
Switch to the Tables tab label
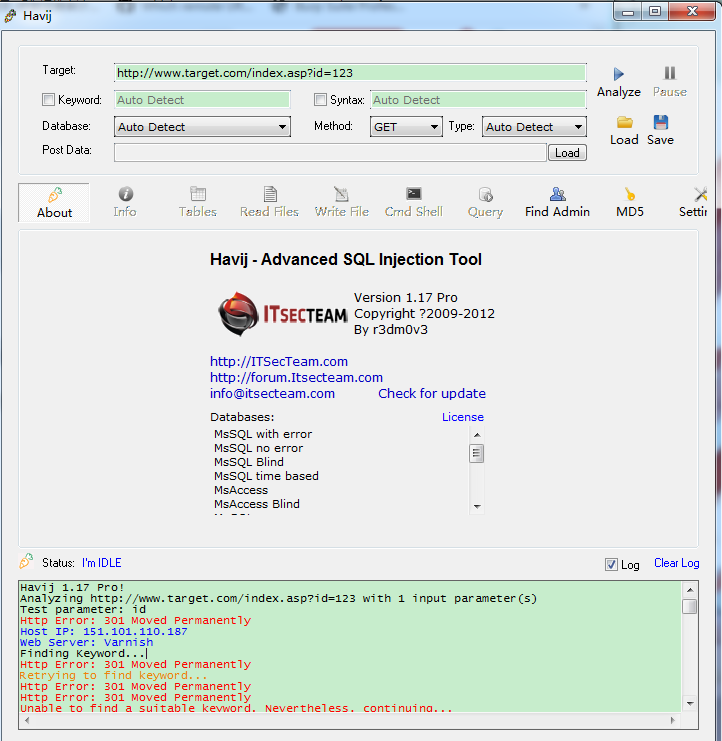tap(198, 212)
